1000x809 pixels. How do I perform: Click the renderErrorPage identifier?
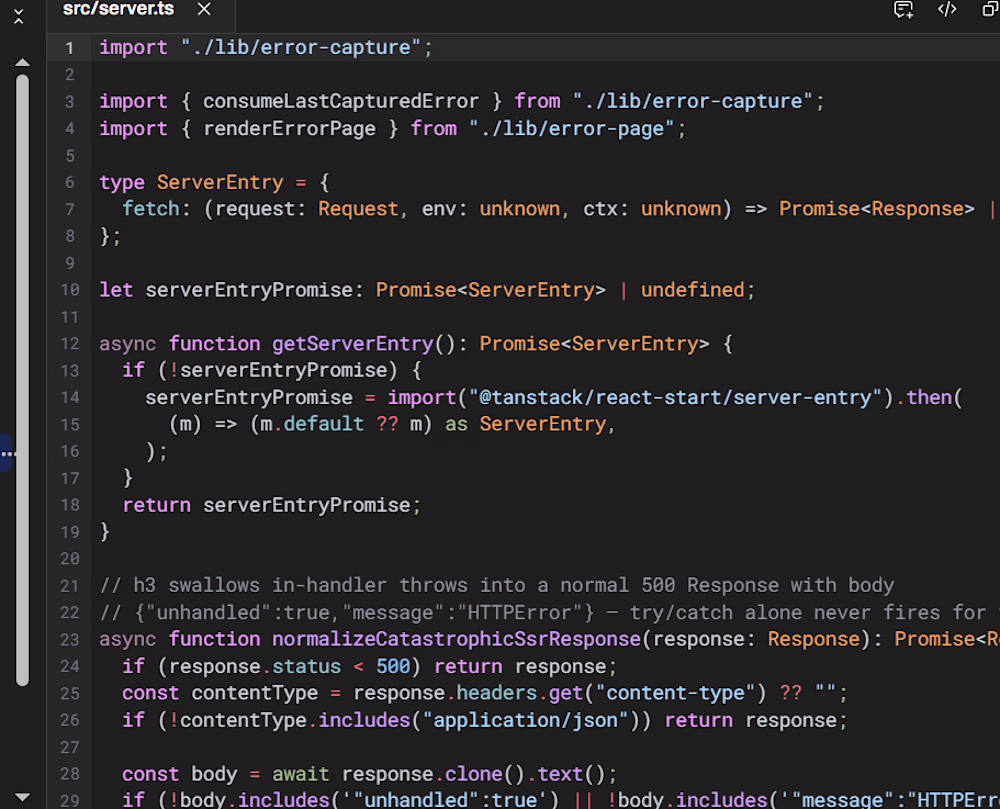[x=290, y=129]
